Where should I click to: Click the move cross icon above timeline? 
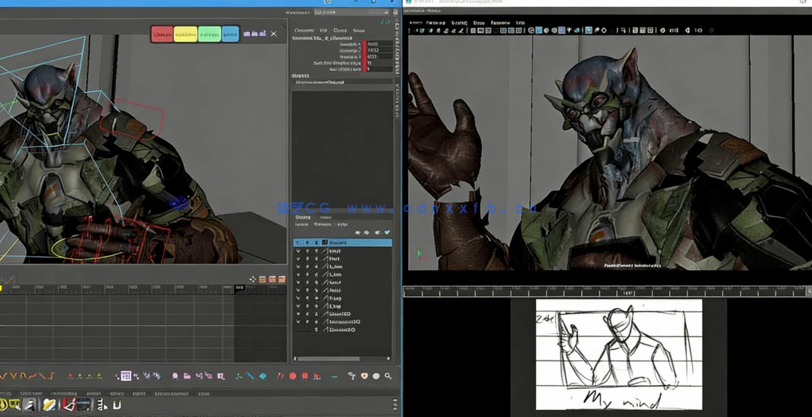[x=252, y=280]
